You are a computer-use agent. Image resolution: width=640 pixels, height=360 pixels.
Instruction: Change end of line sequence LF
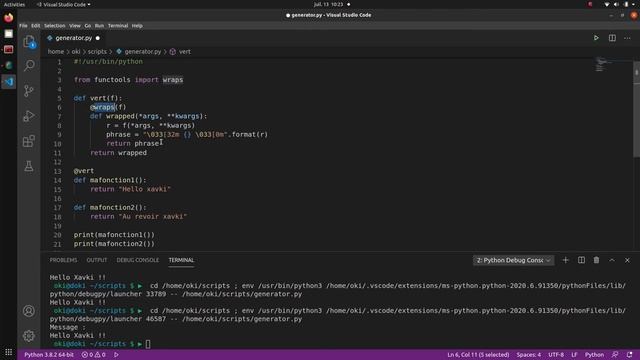tap(574, 355)
